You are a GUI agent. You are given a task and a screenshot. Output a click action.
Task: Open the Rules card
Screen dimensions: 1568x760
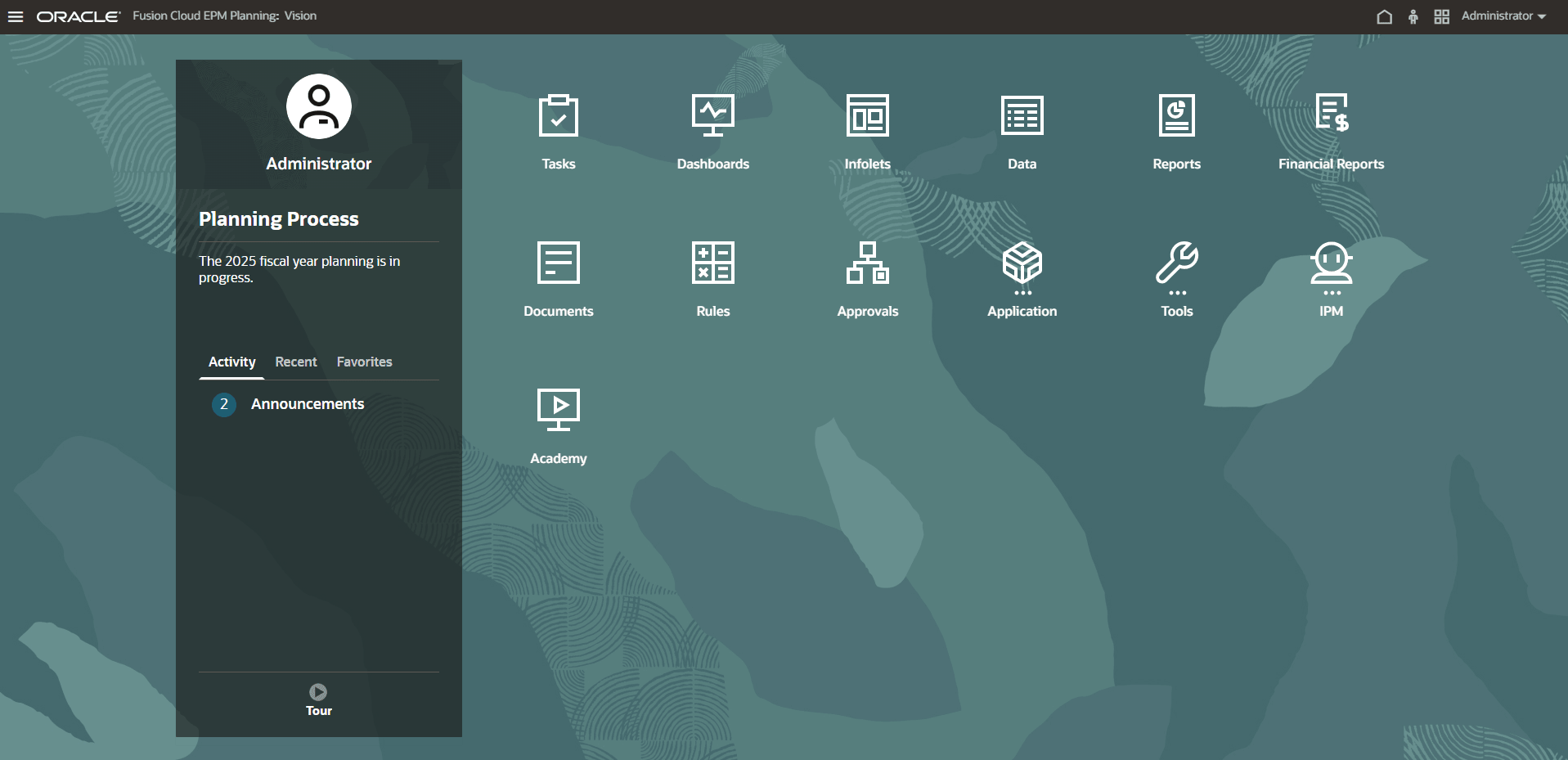[713, 279]
